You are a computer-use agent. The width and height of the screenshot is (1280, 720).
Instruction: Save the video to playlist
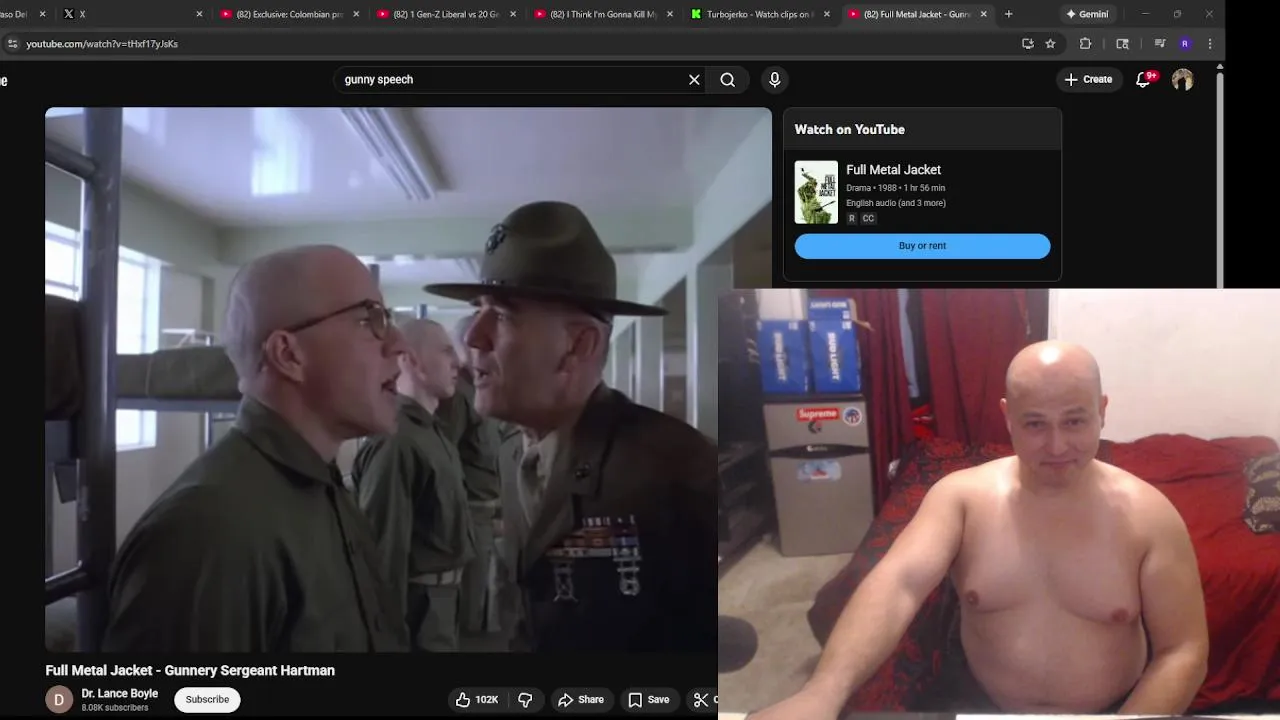click(649, 700)
